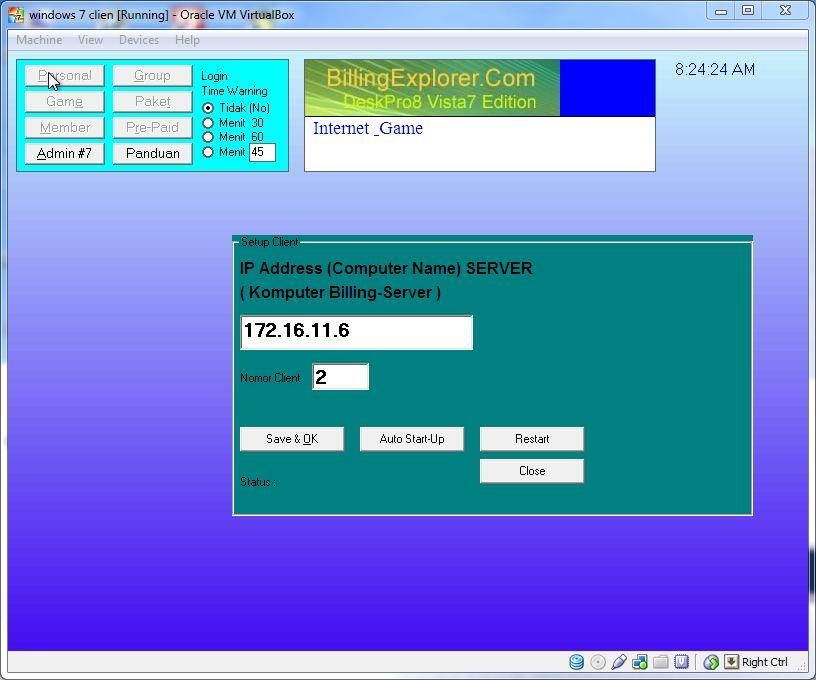Viewport: 816px width, 680px height.
Task: Click Save & OK in Setup Client
Action: click(x=292, y=439)
